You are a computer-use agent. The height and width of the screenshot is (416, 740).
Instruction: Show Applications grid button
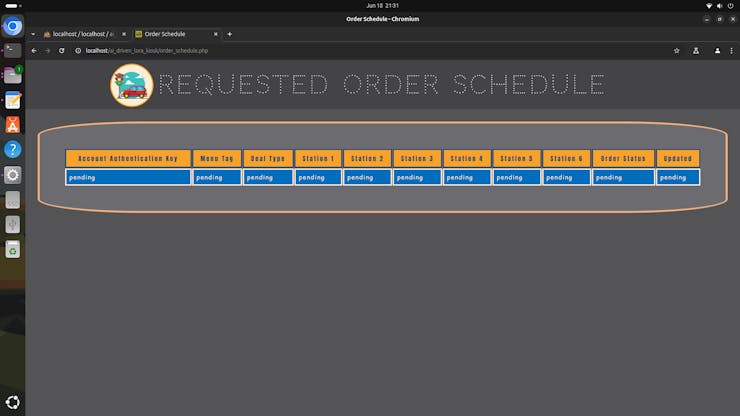pos(13,402)
